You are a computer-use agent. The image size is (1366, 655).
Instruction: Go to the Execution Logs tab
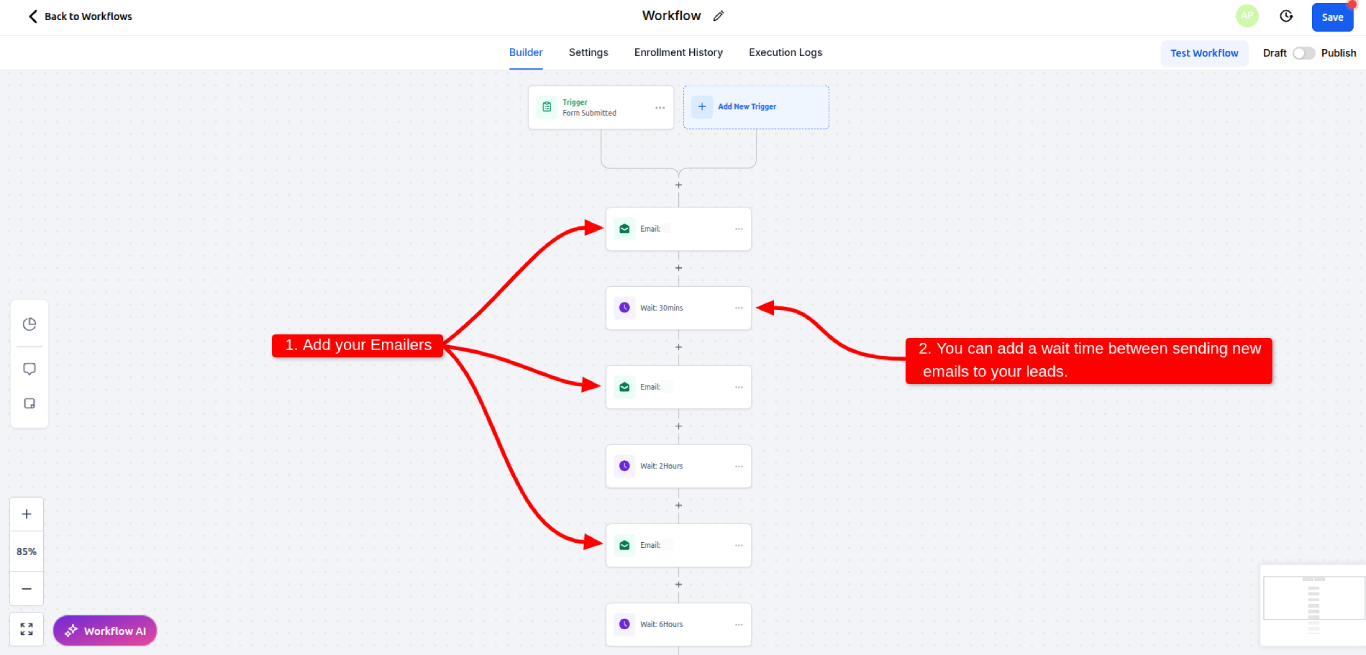(785, 52)
